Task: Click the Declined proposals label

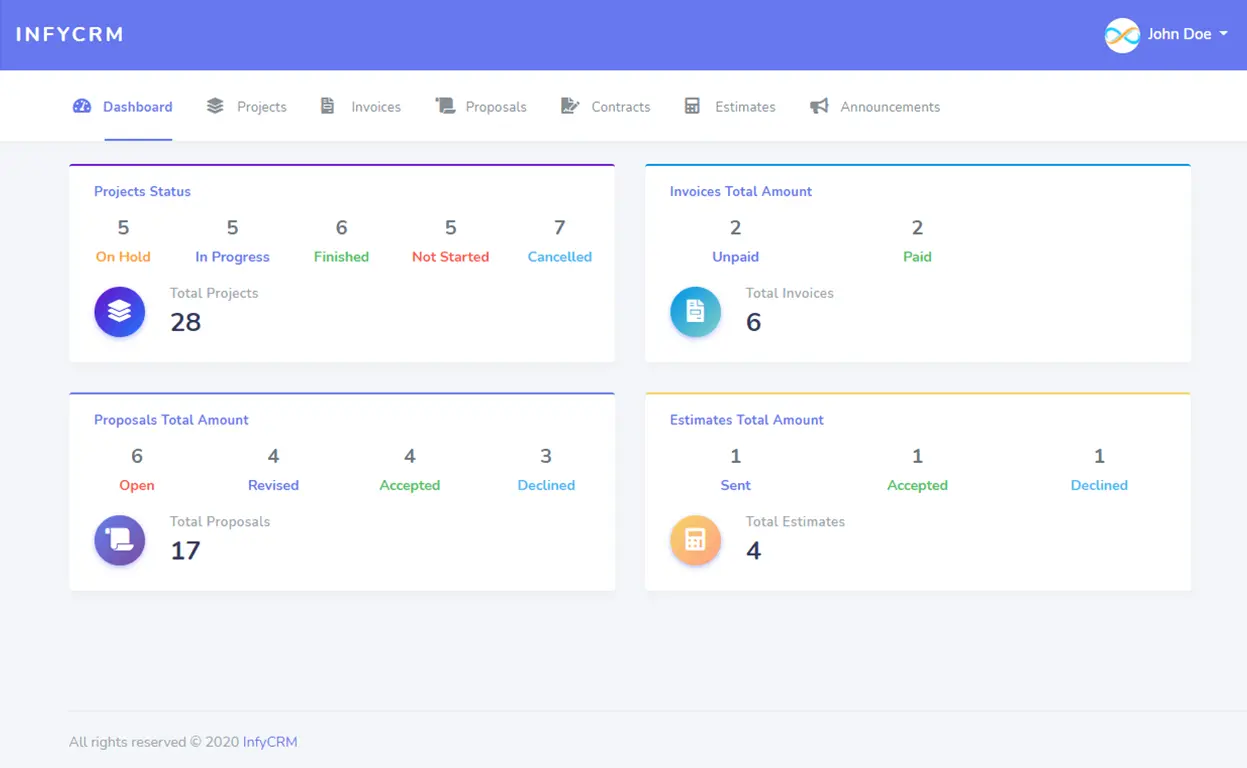Action: pos(546,485)
